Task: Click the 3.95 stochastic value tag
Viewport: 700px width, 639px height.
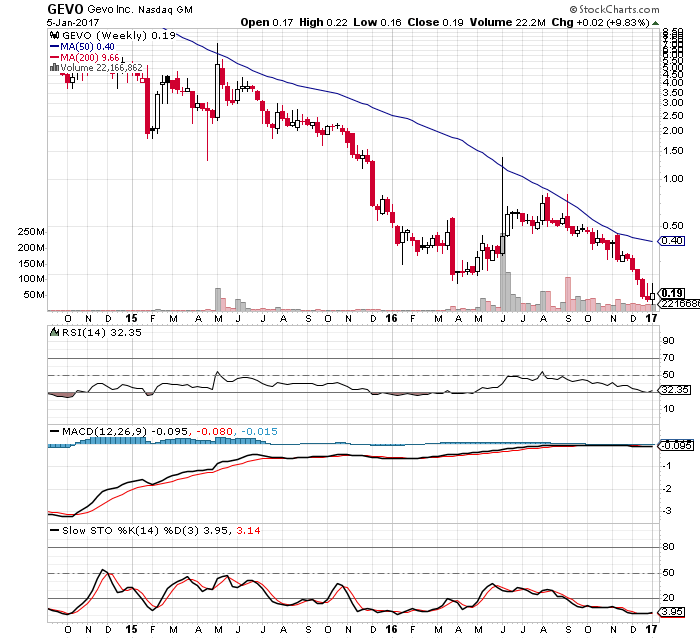Action: coord(672,612)
